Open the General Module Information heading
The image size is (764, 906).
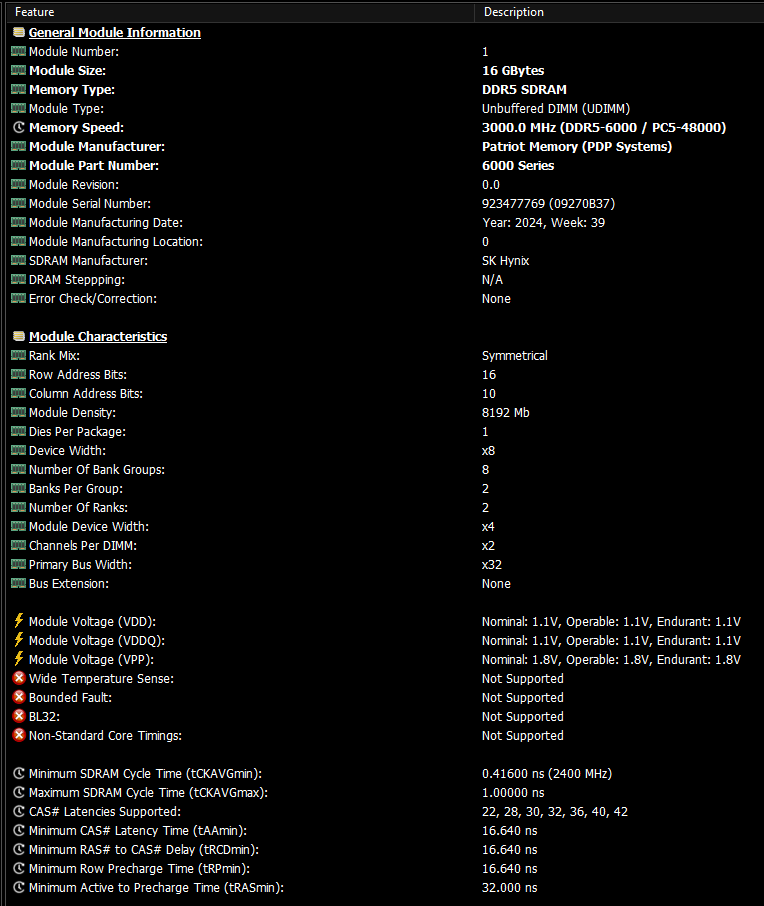tap(114, 32)
